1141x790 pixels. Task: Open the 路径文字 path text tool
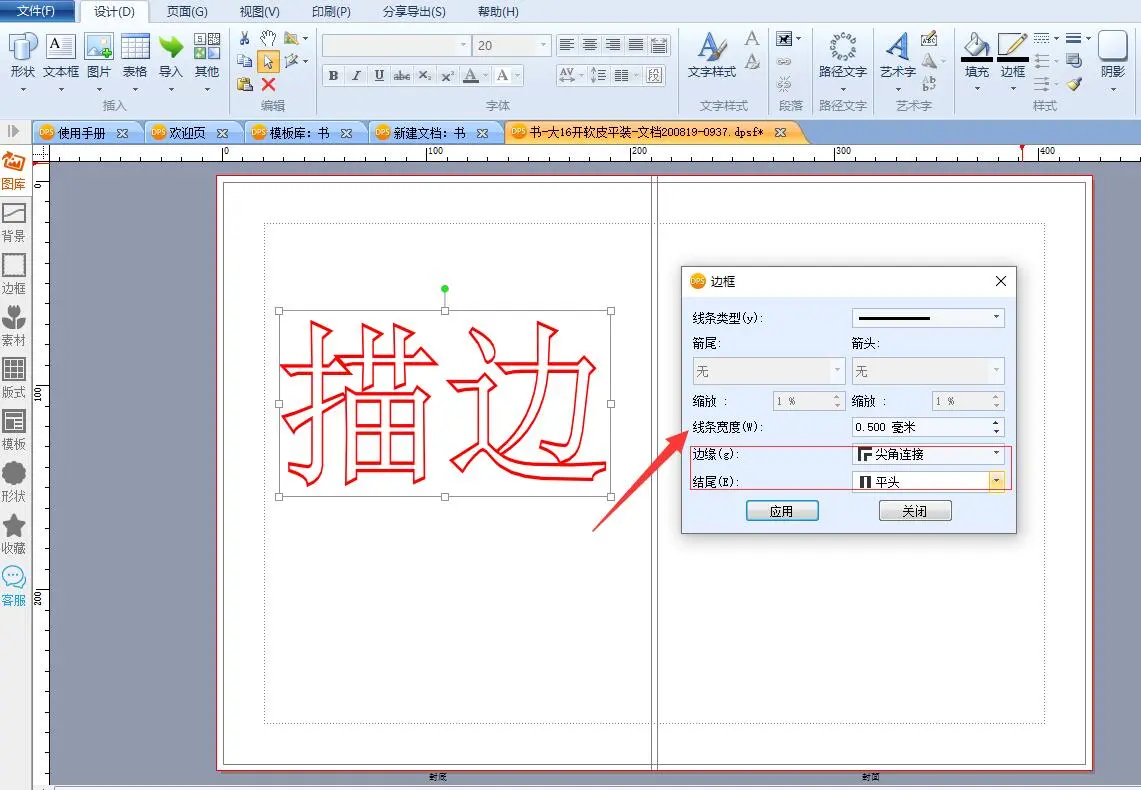click(842, 54)
